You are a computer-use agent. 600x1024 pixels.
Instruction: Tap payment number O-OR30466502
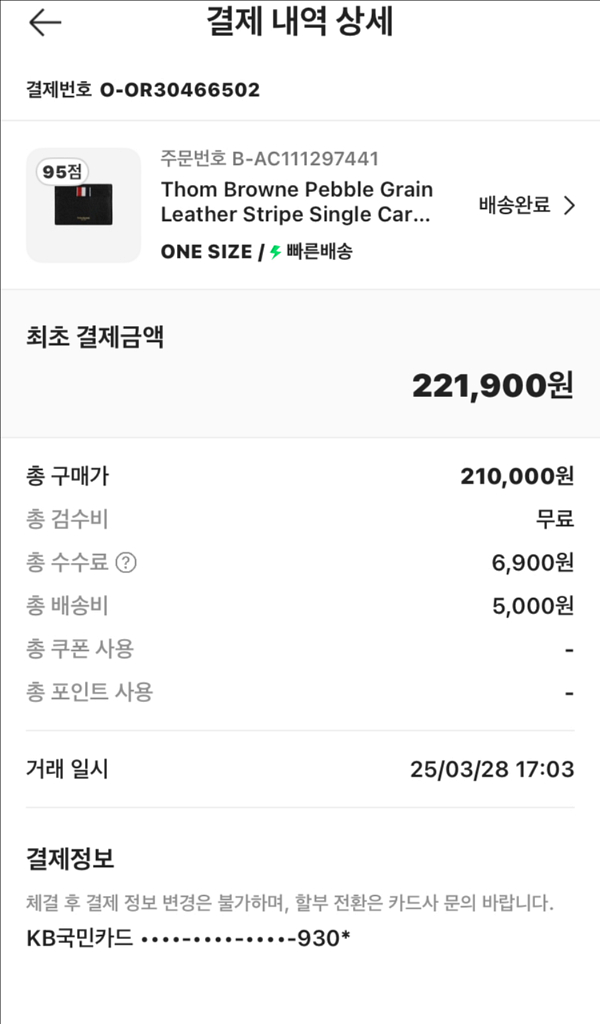pos(180,90)
